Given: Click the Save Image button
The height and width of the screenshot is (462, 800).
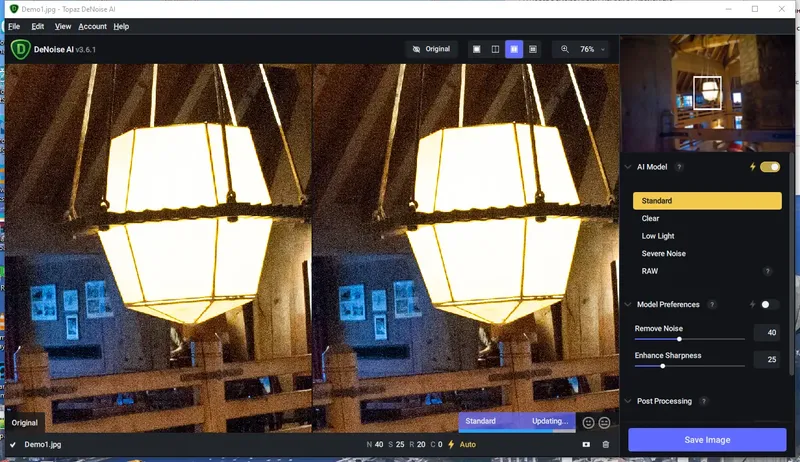Looking at the screenshot, I should pyautogui.click(x=707, y=440).
